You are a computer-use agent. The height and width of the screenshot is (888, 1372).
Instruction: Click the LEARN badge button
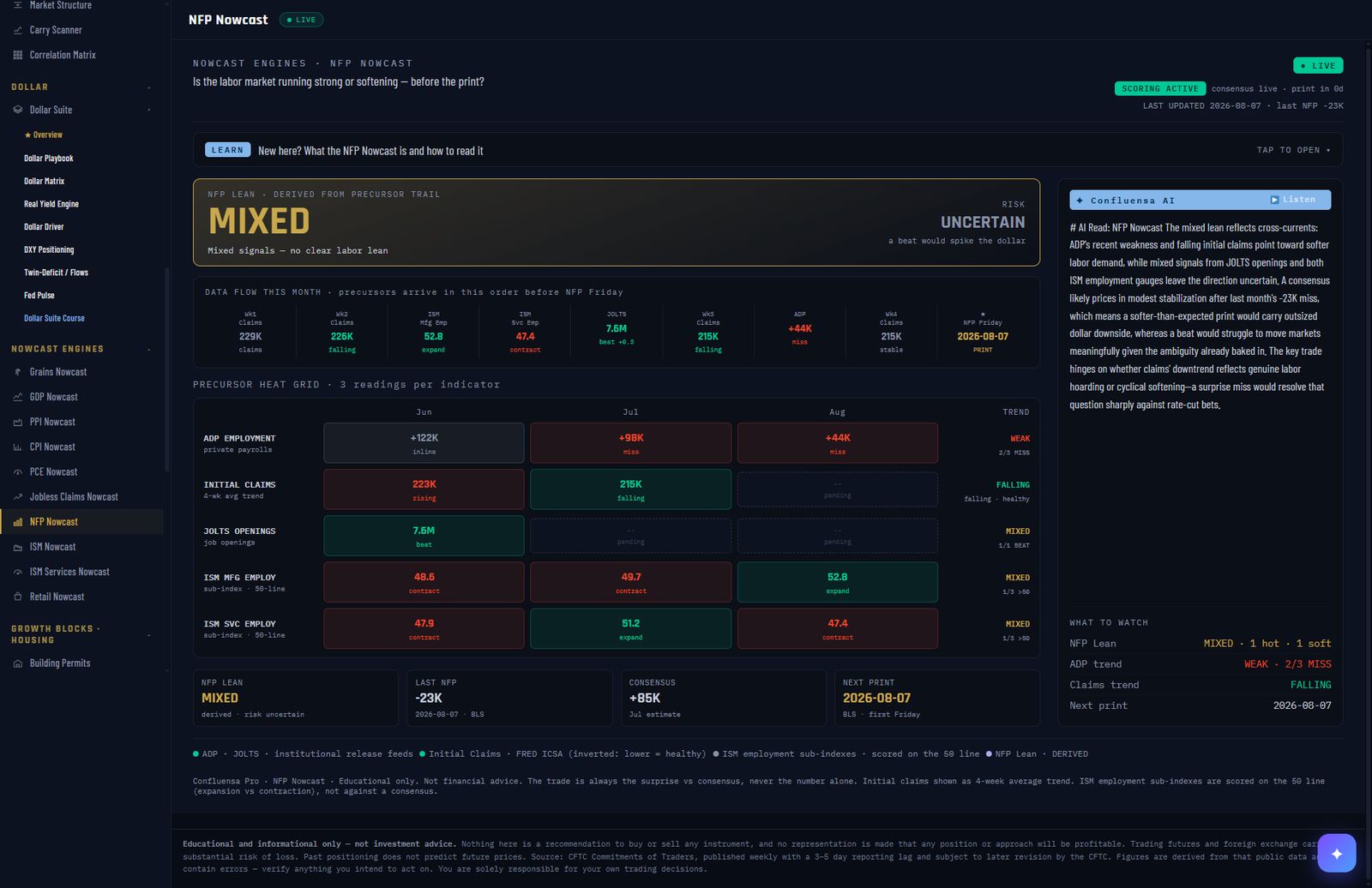coord(228,150)
